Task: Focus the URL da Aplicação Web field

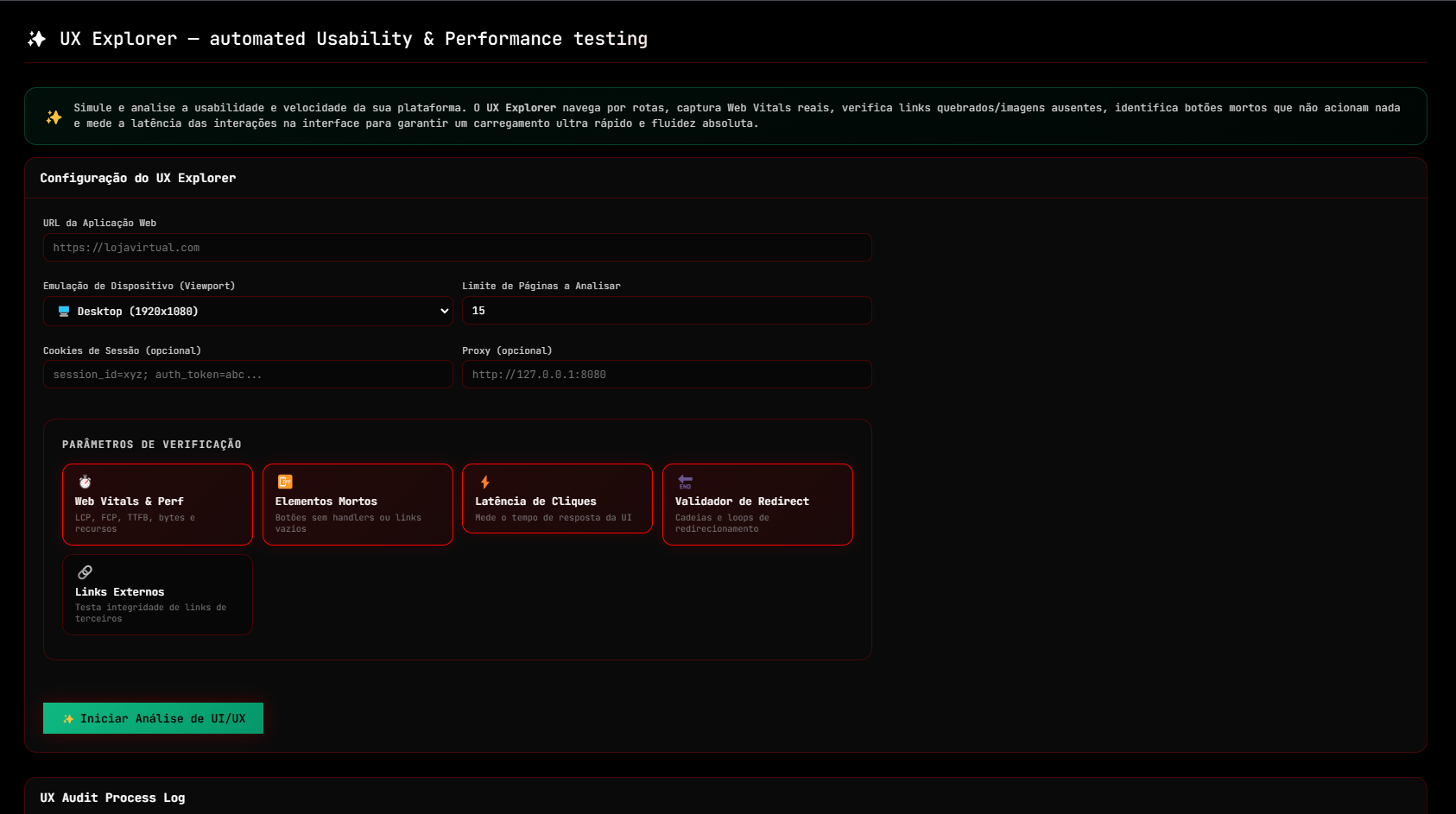Action: coord(457,248)
